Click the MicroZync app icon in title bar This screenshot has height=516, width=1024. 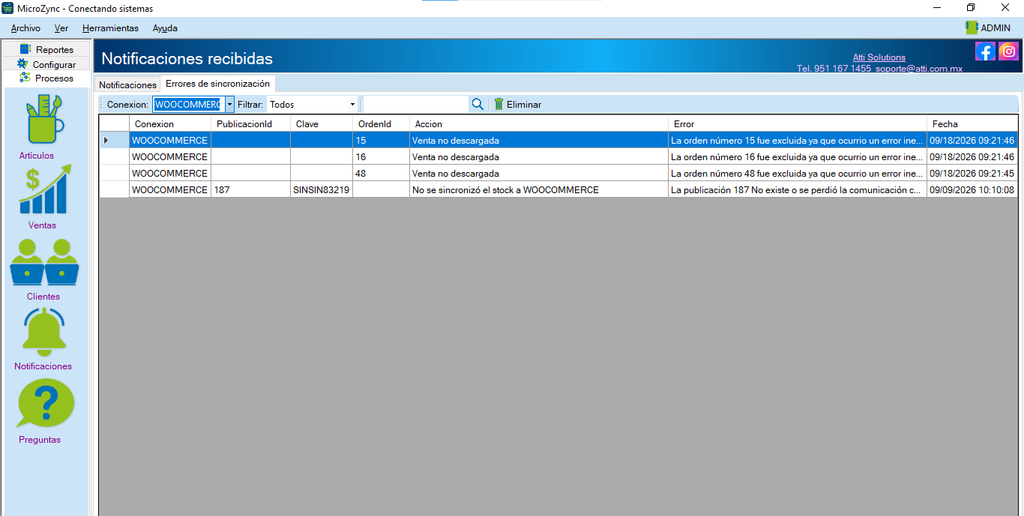pyautogui.click(x=8, y=8)
